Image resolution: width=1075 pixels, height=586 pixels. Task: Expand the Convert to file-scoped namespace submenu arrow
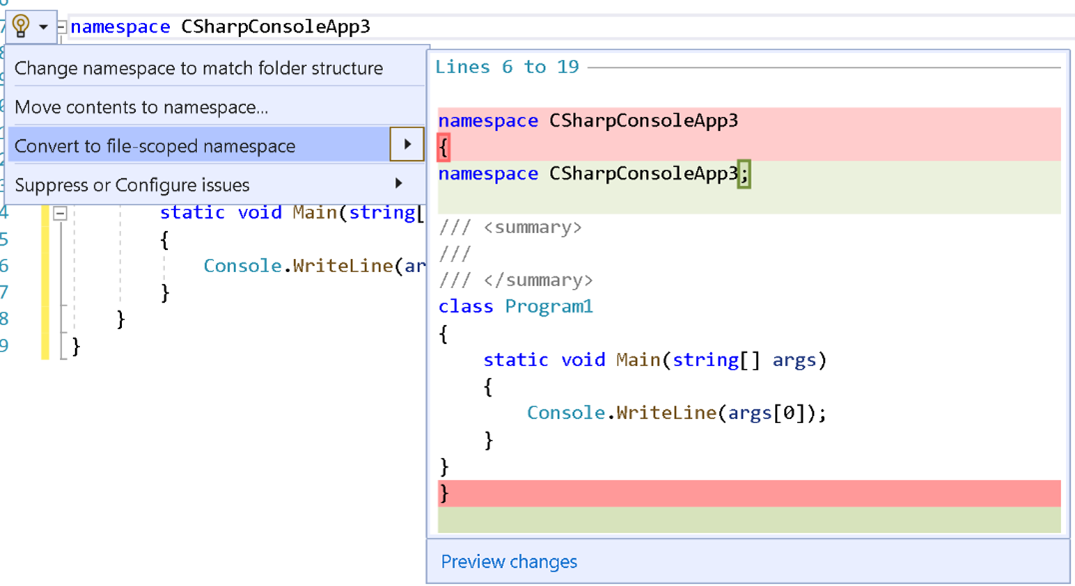coord(407,145)
